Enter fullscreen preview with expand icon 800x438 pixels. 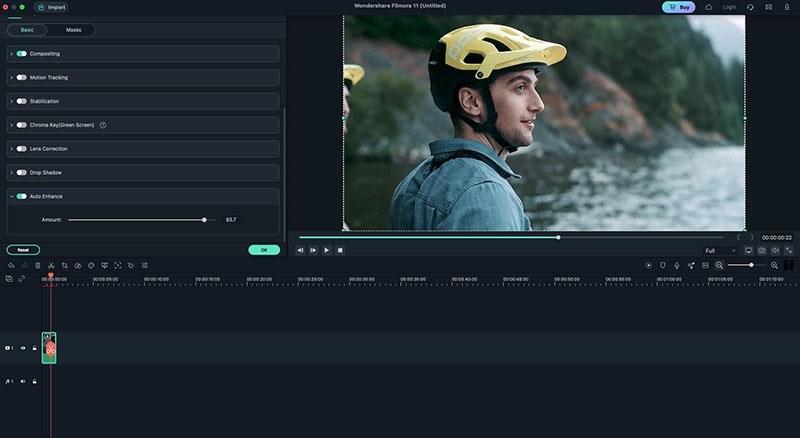(789, 250)
